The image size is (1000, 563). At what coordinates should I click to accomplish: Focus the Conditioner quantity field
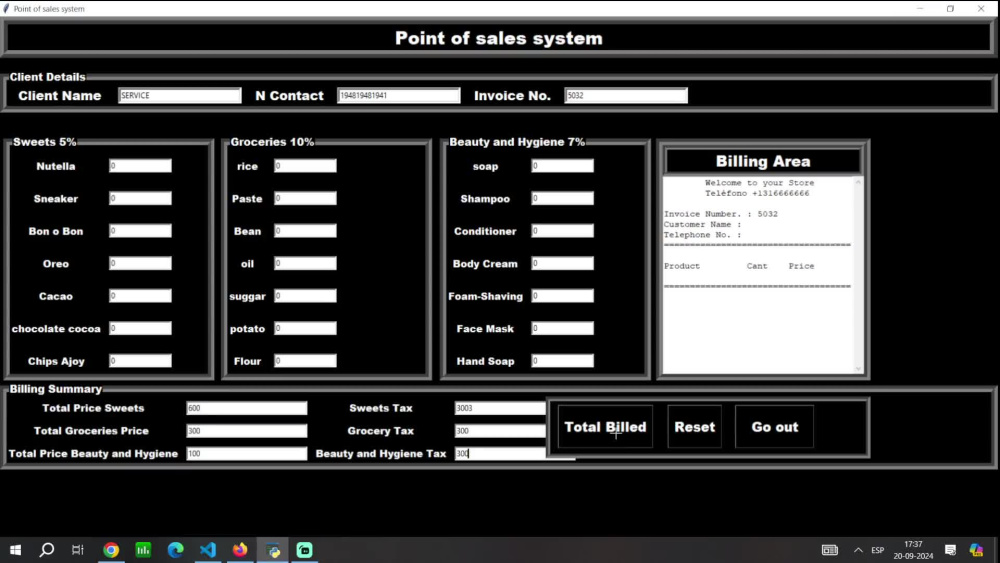562,231
